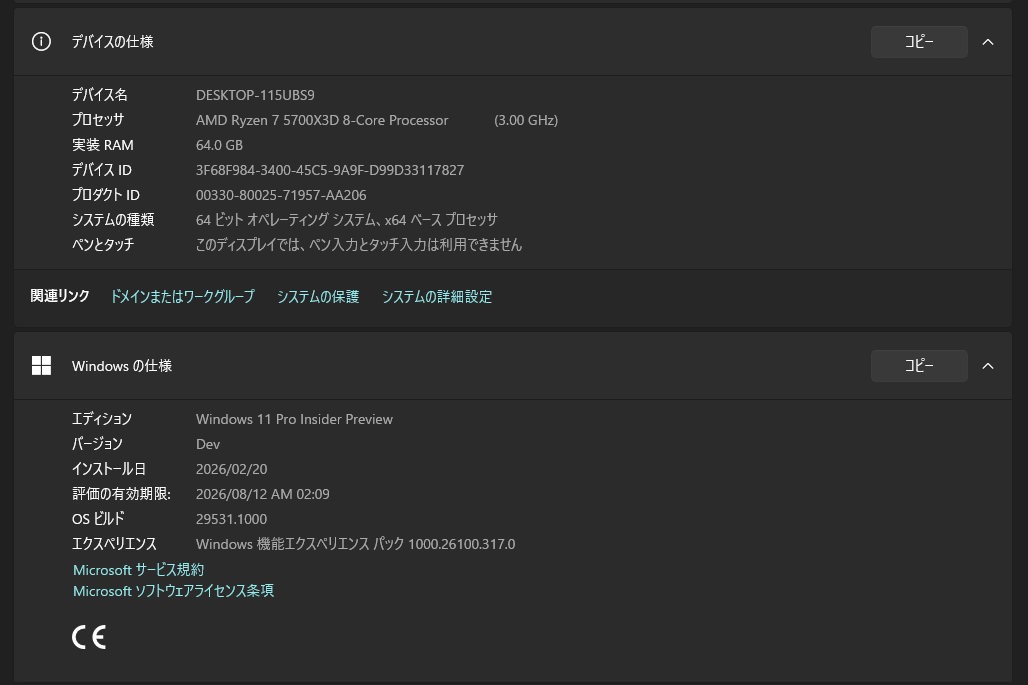Copy the device specifications
This screenshot has width=1028, height=685.
pyautogui.click(x=919, y=42)
